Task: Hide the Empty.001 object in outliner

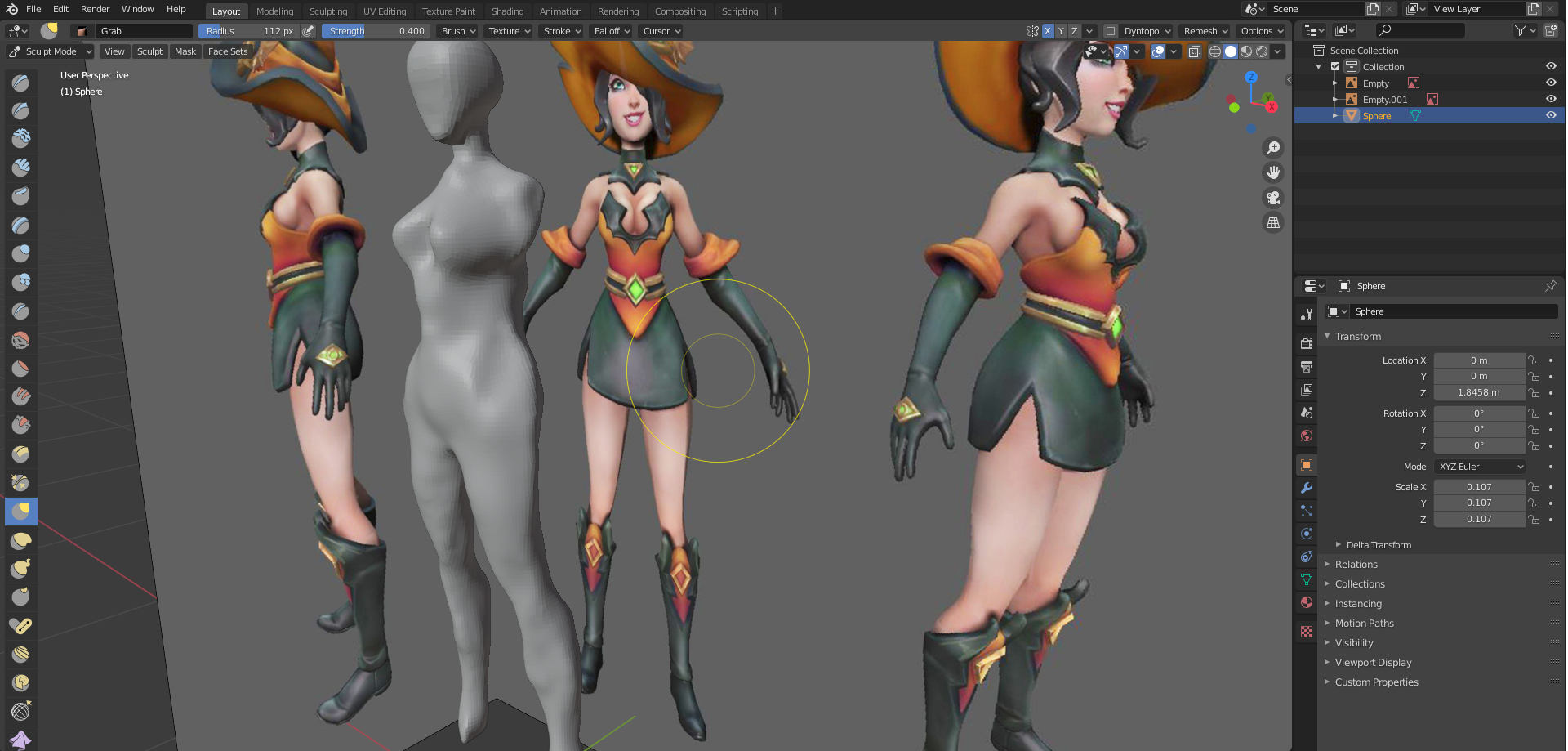Action: (x=1550, y=99)
